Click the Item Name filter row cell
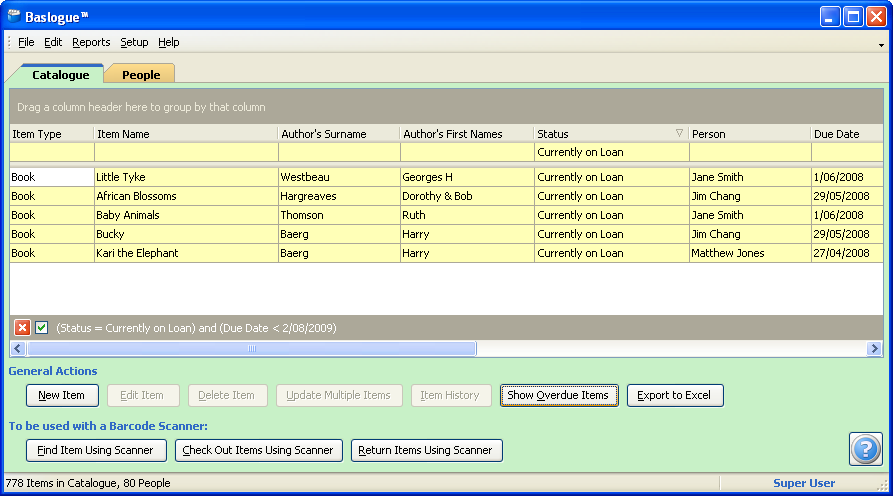 click(x=186, y=152)
